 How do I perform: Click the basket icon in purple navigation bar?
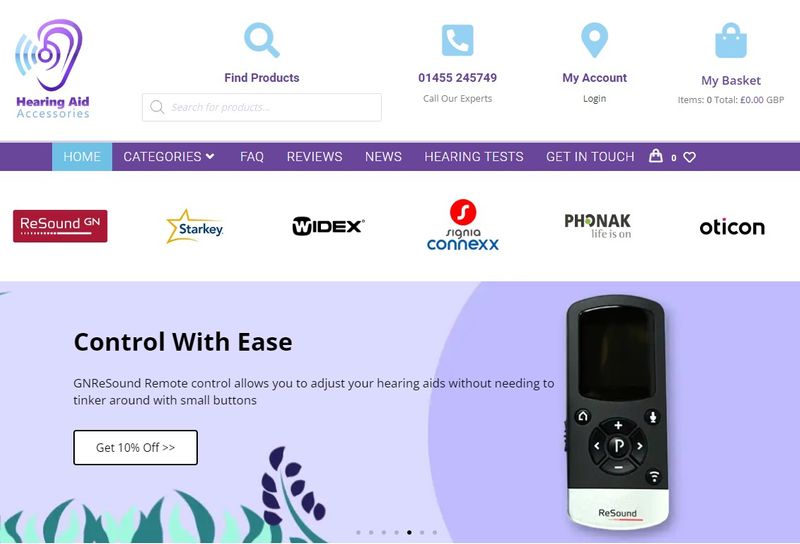click(x=656, y=156)
